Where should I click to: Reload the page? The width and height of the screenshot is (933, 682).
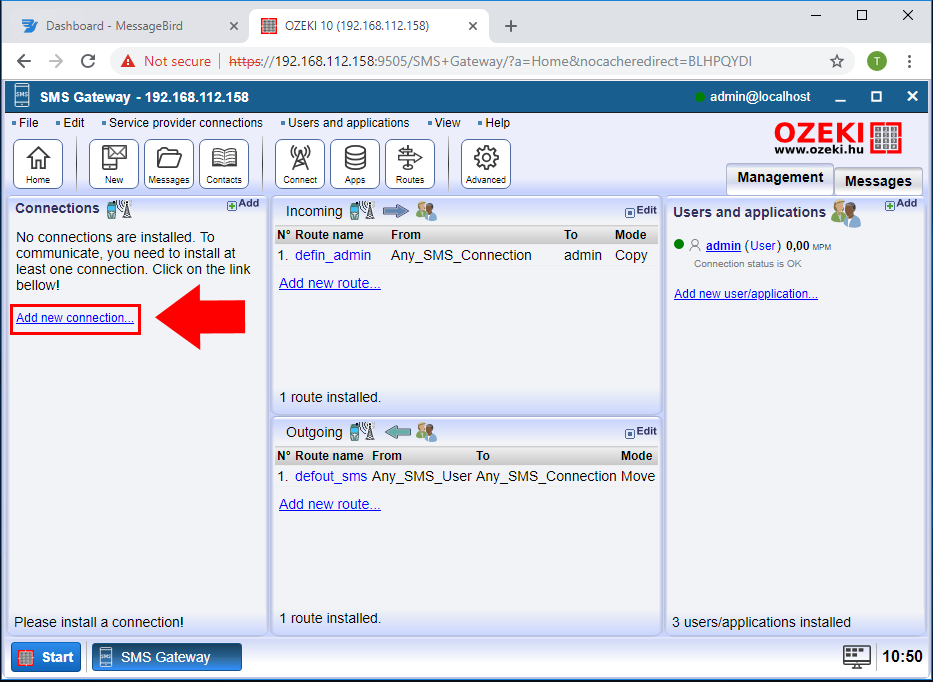click(x=88, y=61)
